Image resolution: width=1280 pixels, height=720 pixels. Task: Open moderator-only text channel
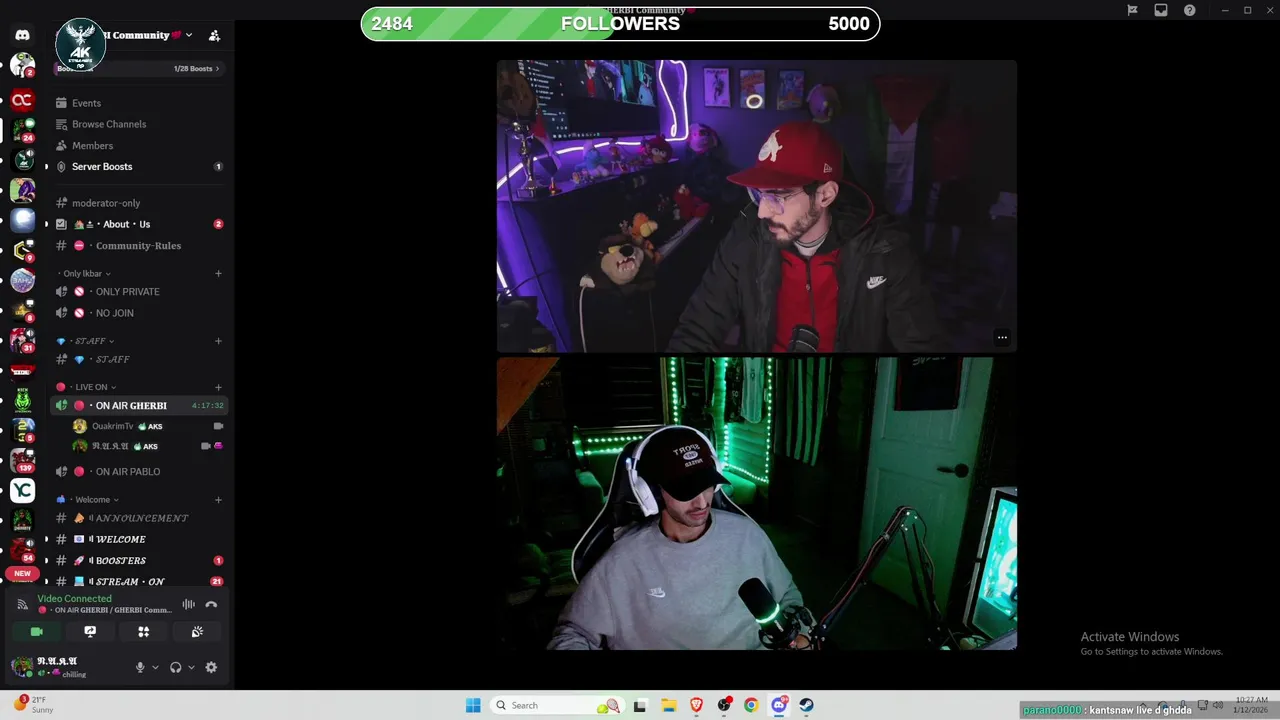[139, 203]
